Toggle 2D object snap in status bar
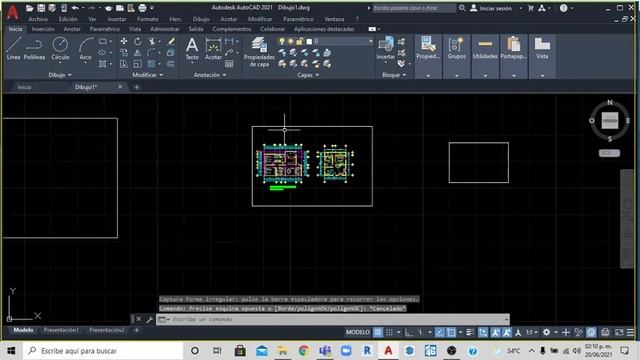 [x=451, y=333]
